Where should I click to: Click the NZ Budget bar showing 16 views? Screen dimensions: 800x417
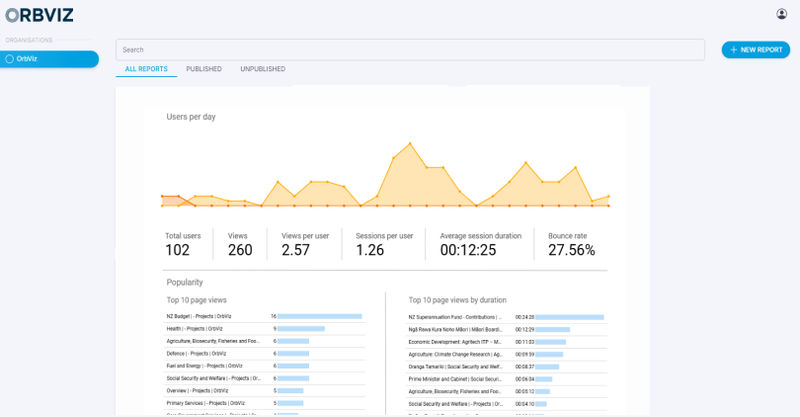[320, 316]
